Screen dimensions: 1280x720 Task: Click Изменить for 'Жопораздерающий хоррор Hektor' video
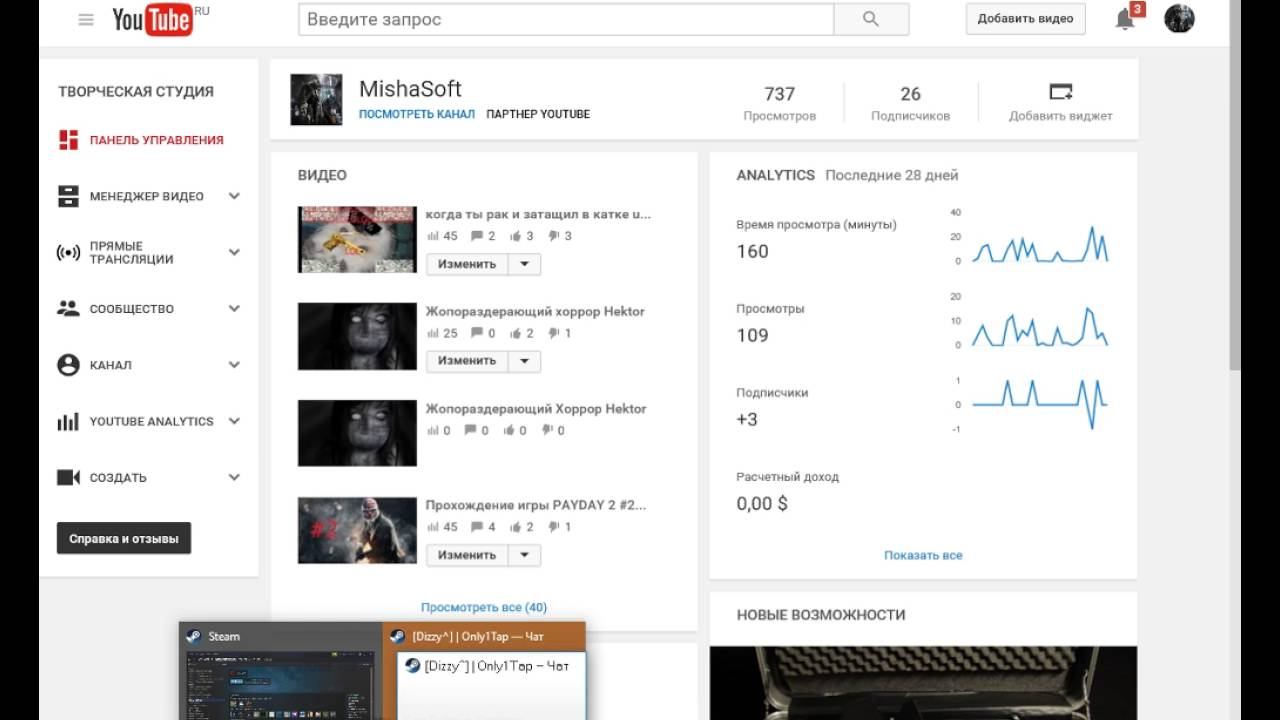(467, 361)
